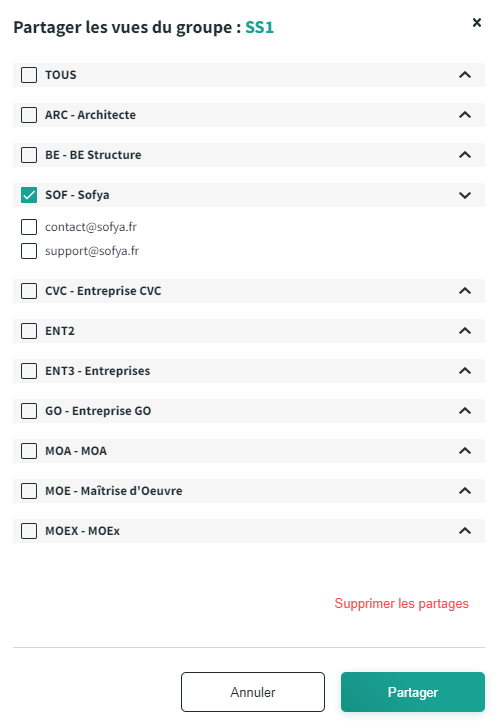Screen dimensions: 497x725
Task: Collapse the SOF - Sofya section
Action: [465, 195]
